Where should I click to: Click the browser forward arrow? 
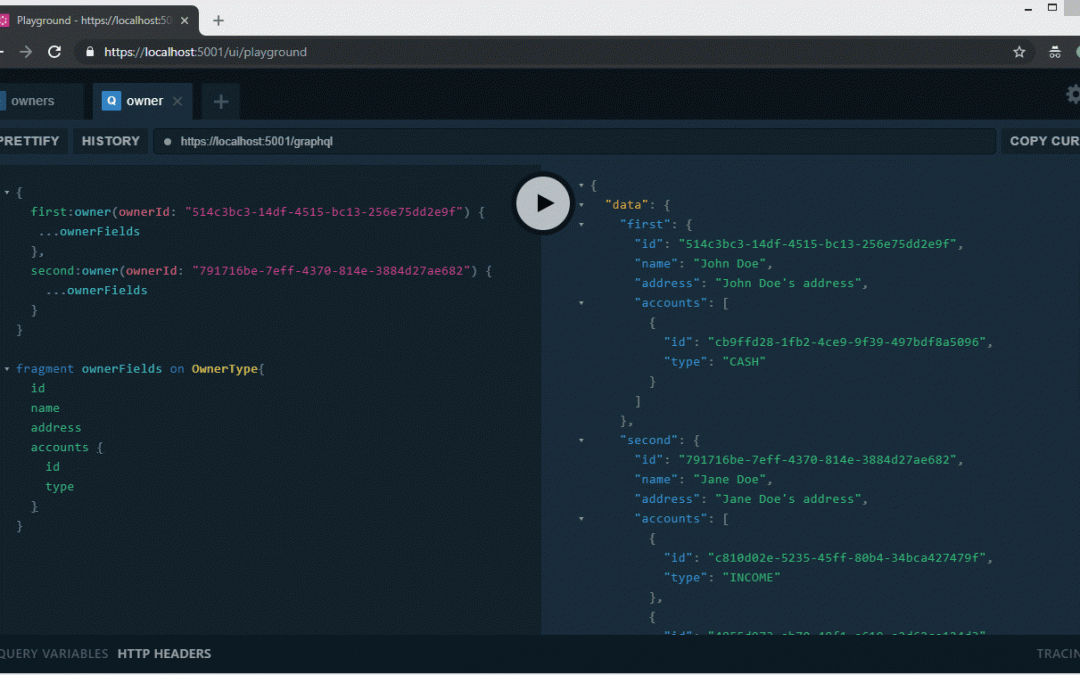(x=26, y=52)
